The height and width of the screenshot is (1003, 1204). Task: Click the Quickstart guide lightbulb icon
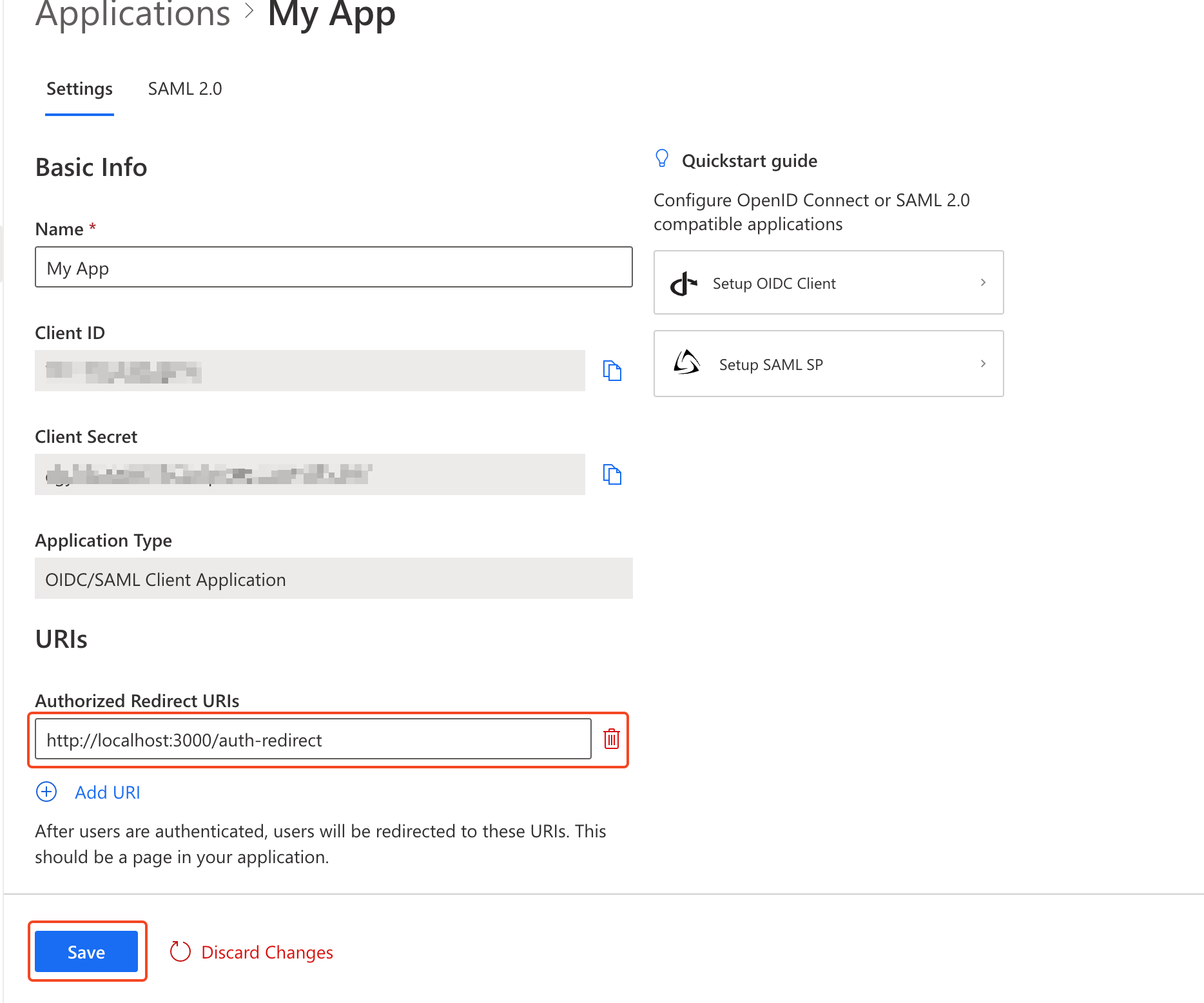pyautogui.click(x=662, y=159)
